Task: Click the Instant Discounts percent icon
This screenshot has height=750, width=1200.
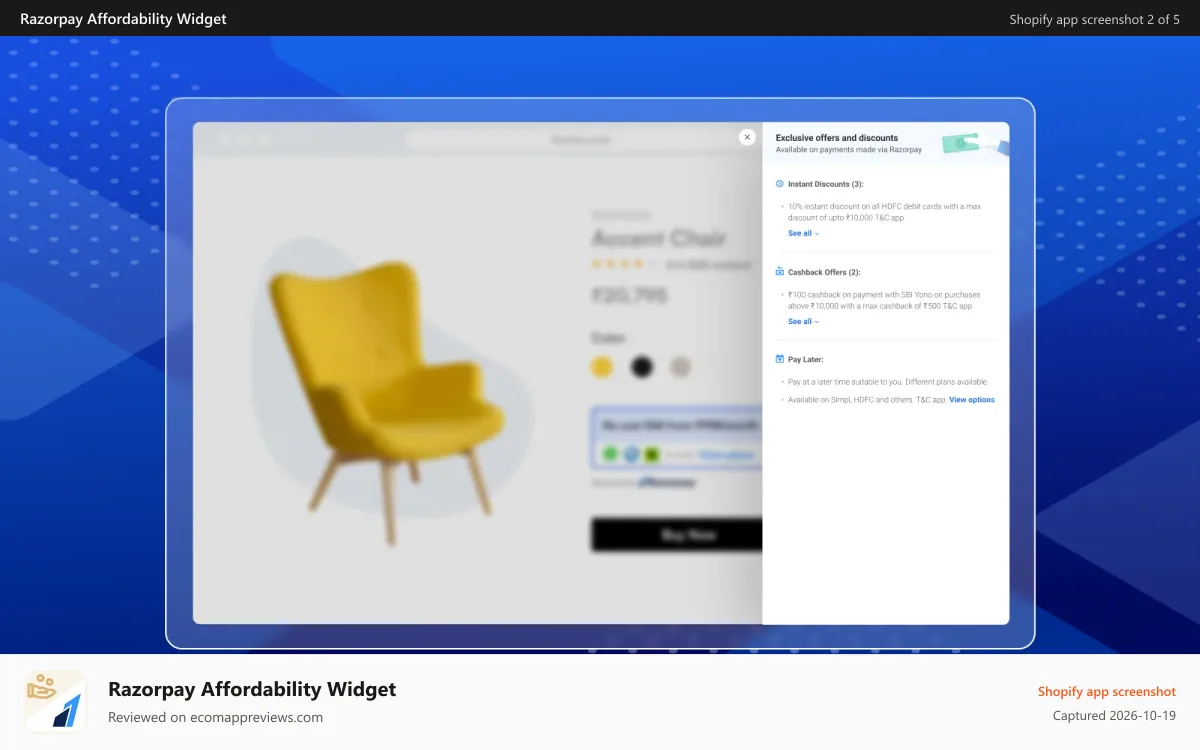Action: coord(780,184)
